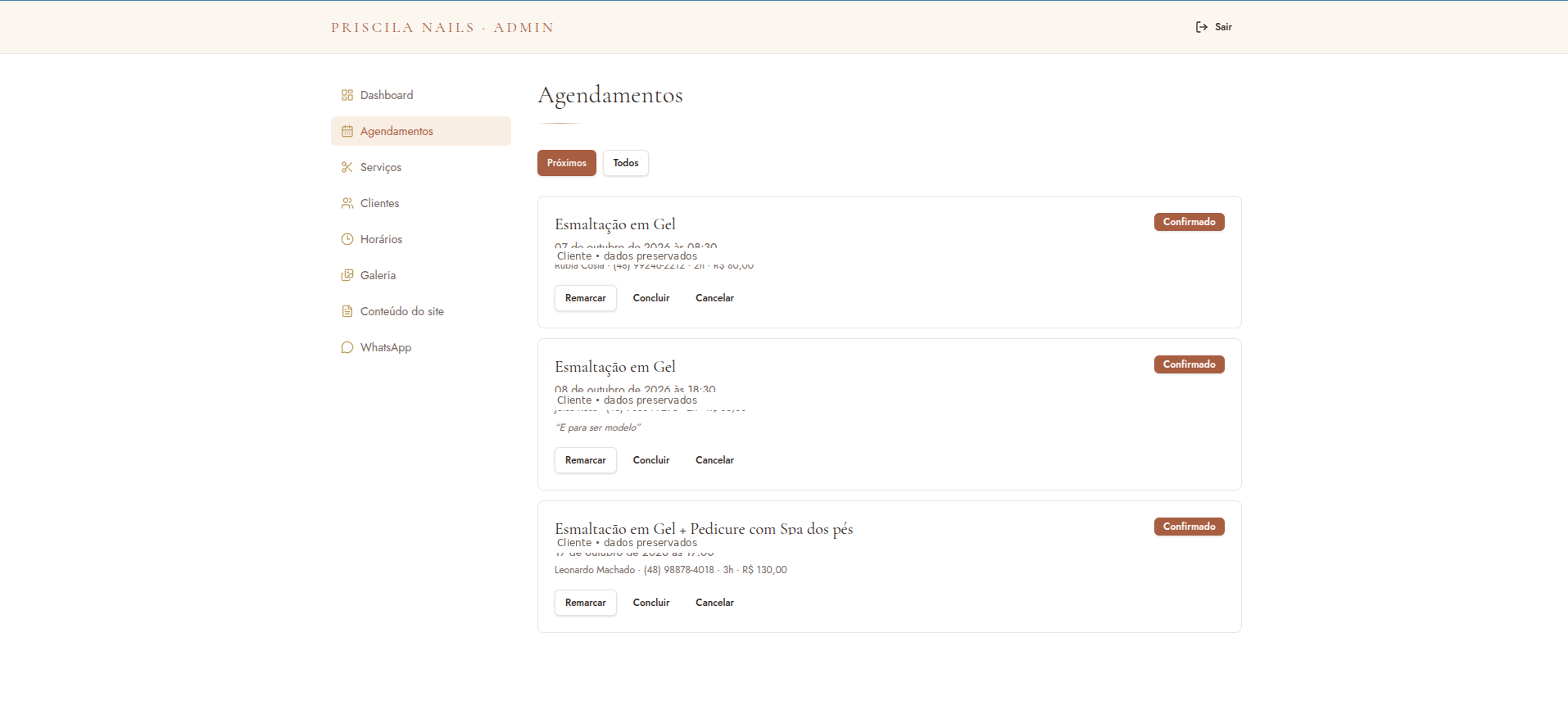Click the Serviços scissors icon
Viewport: 1568px width, 728px height.
[x=347, y=167]
